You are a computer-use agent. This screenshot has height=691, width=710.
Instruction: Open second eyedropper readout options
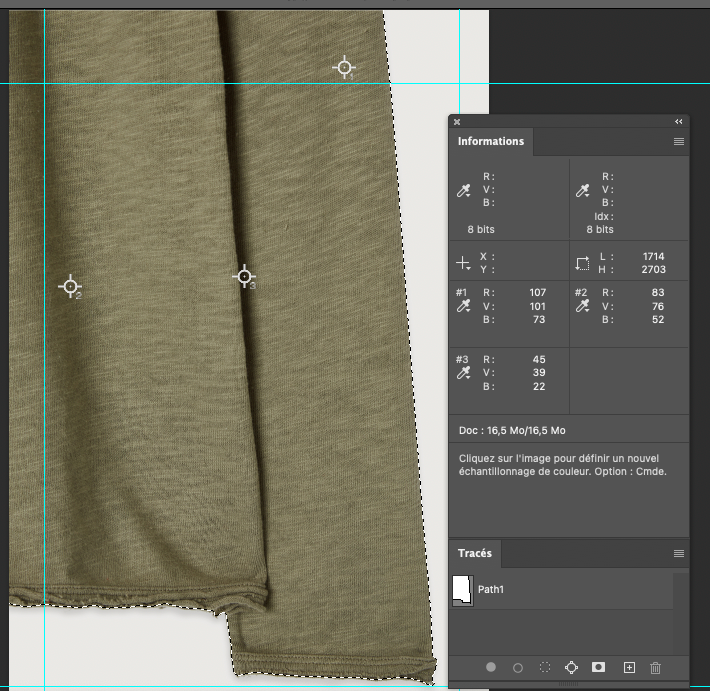pyautogui.click(x=583, y=190)
